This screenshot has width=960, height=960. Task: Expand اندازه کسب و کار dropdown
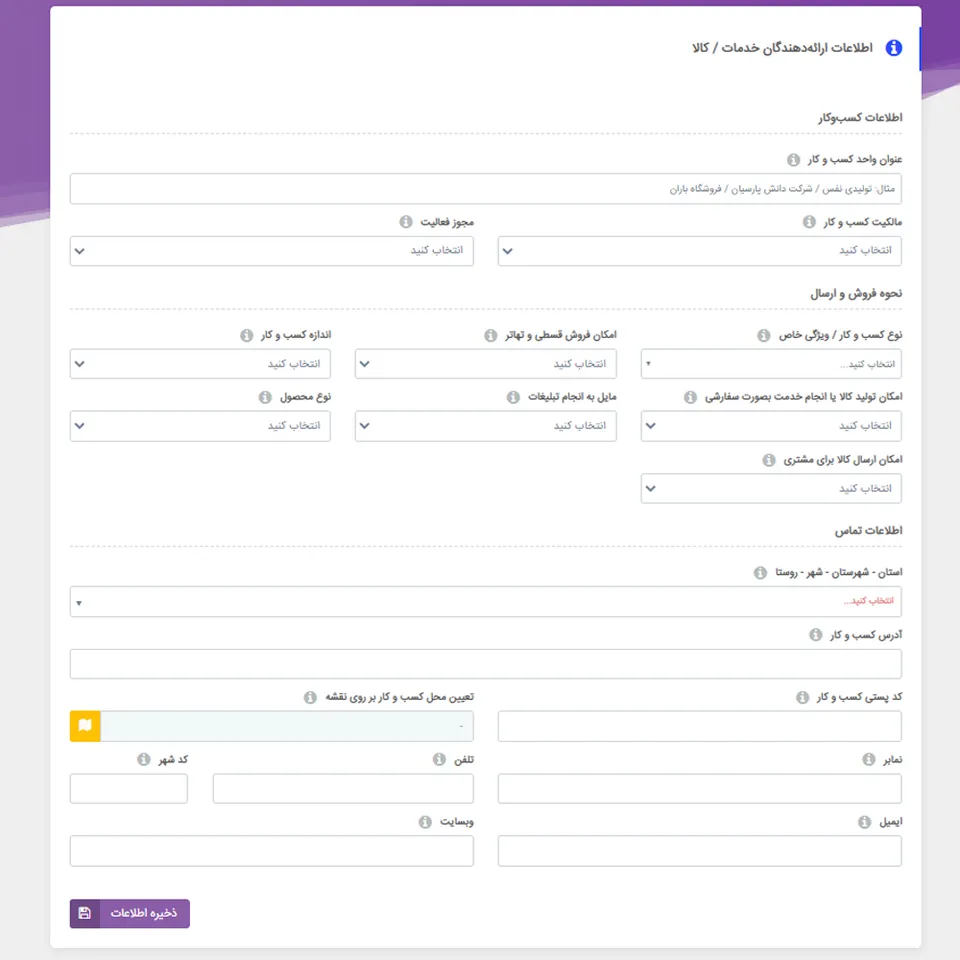click(x=200, y=364)
